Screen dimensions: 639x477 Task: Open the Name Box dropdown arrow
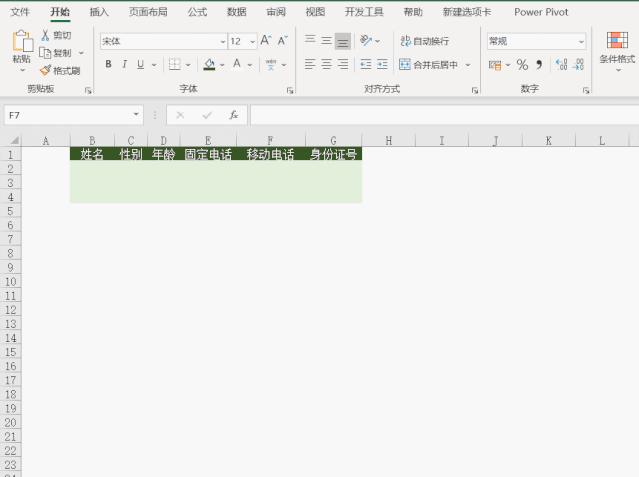click(136, 114)
